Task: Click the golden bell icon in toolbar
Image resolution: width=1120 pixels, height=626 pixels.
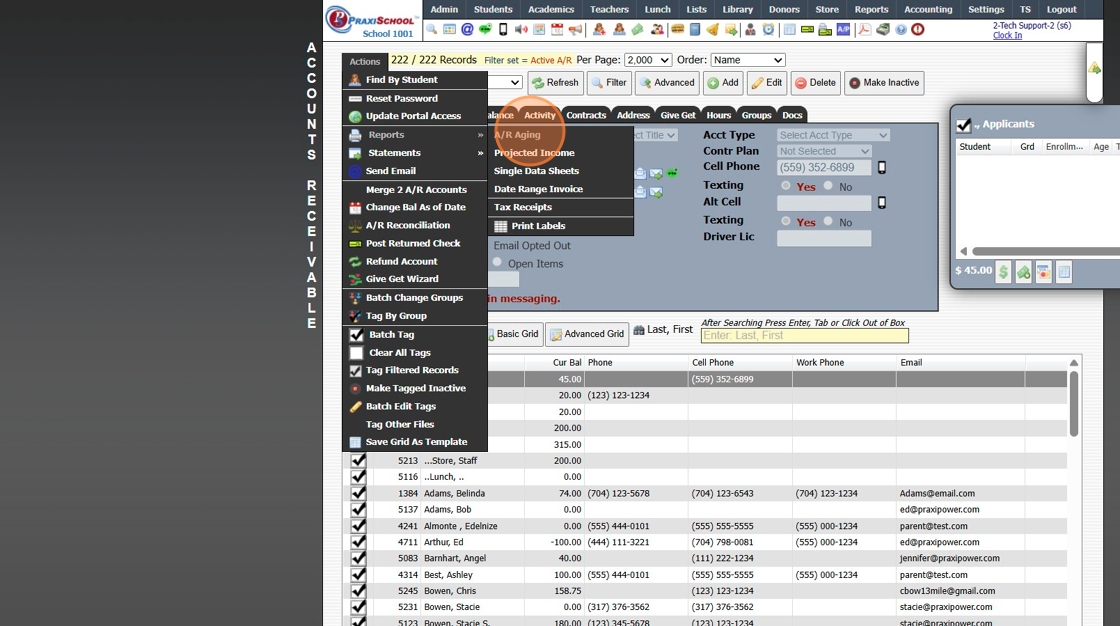Action: tap(712, 29)
